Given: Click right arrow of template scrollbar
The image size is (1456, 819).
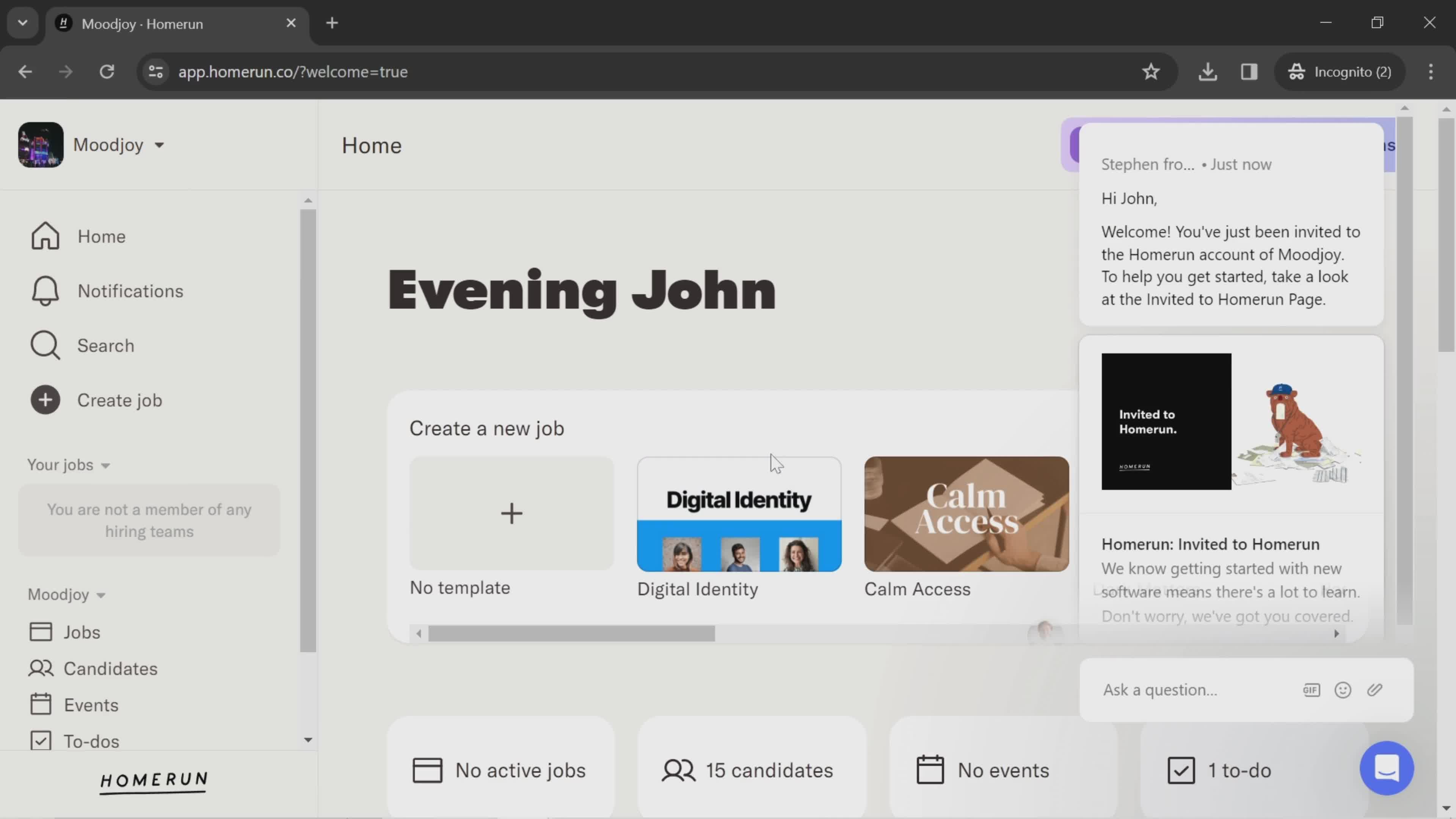Looking at the screenshot, I should [x=1336, y=634].
